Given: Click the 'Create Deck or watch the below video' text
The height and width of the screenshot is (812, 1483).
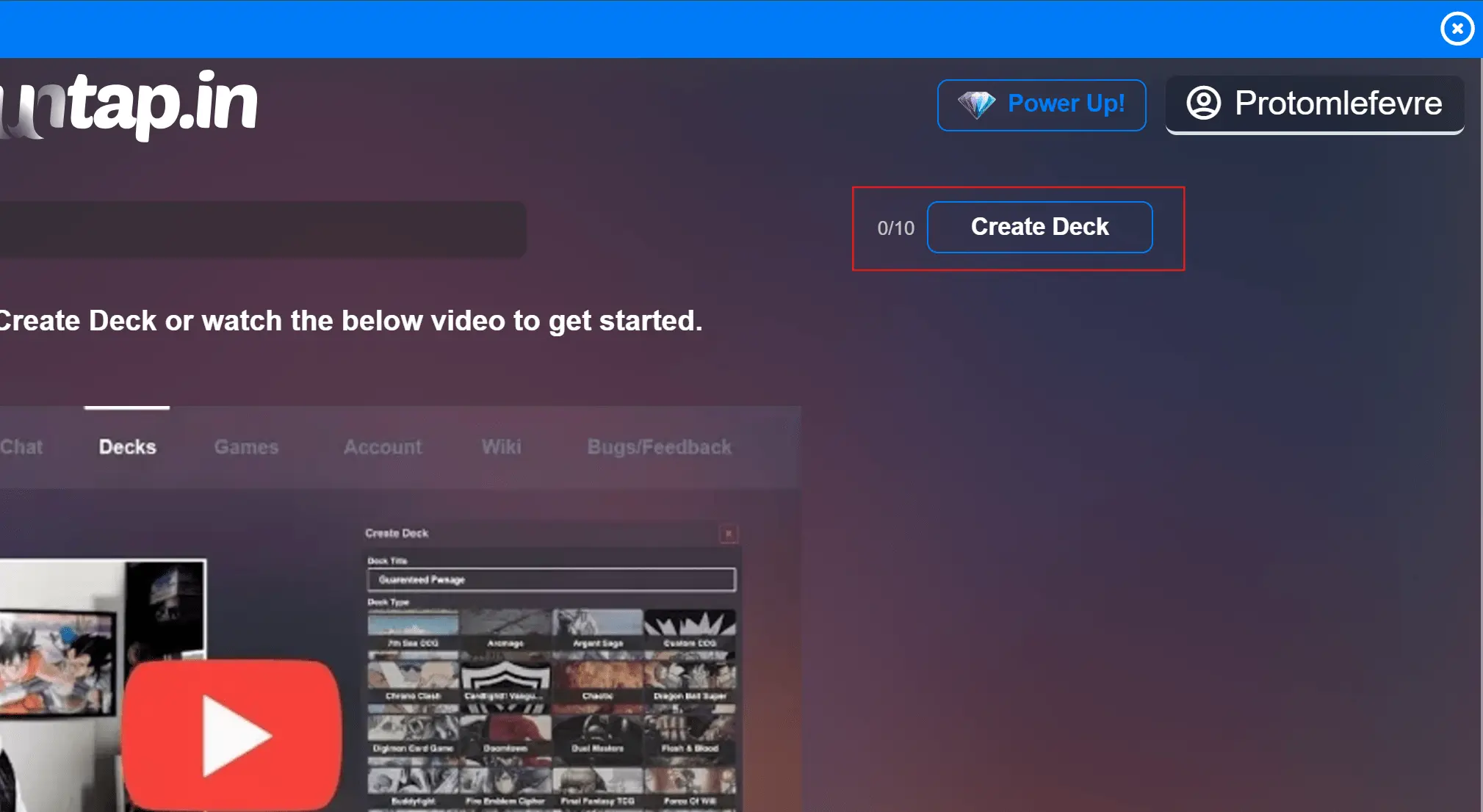Looking at the screenshot, I should coord(351,321).
